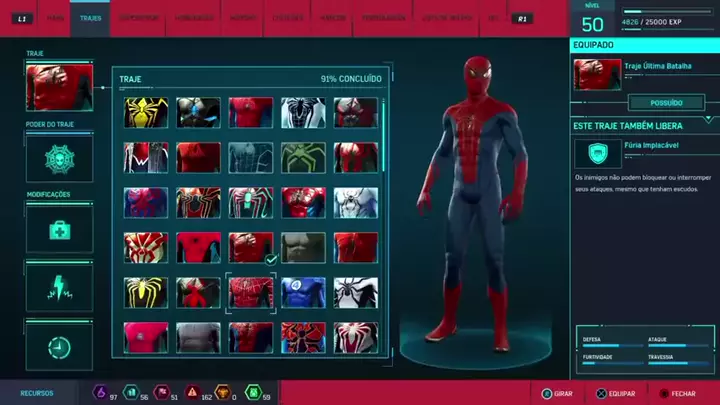Click the Equipar control prompt
This screenshot has width=720, height=405.
615,394
